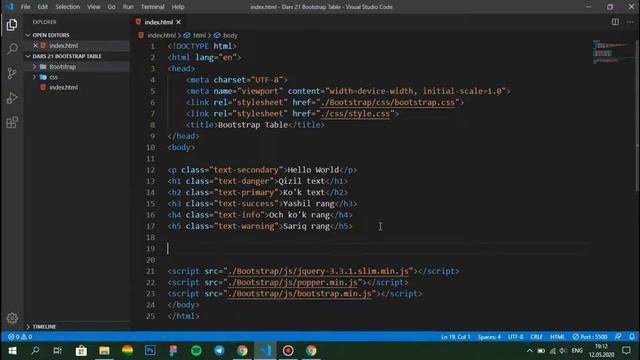The height and width of the screenshot is (360, 640).
Task: Open the Run and Debug view
Action: [x=12, y=98]
